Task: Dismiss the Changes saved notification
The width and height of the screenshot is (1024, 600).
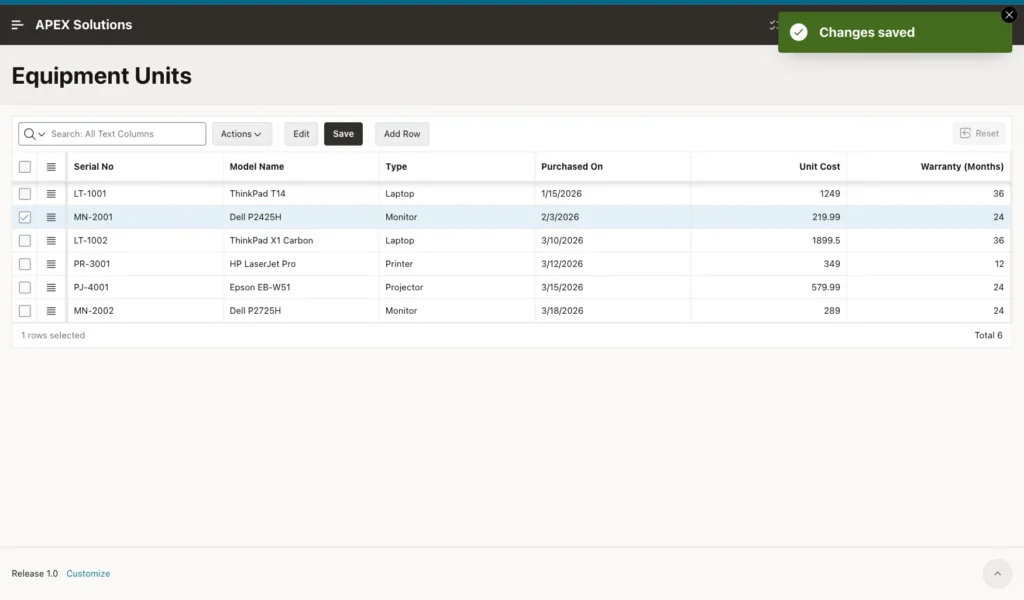Action: click(x=1008, y=15)
